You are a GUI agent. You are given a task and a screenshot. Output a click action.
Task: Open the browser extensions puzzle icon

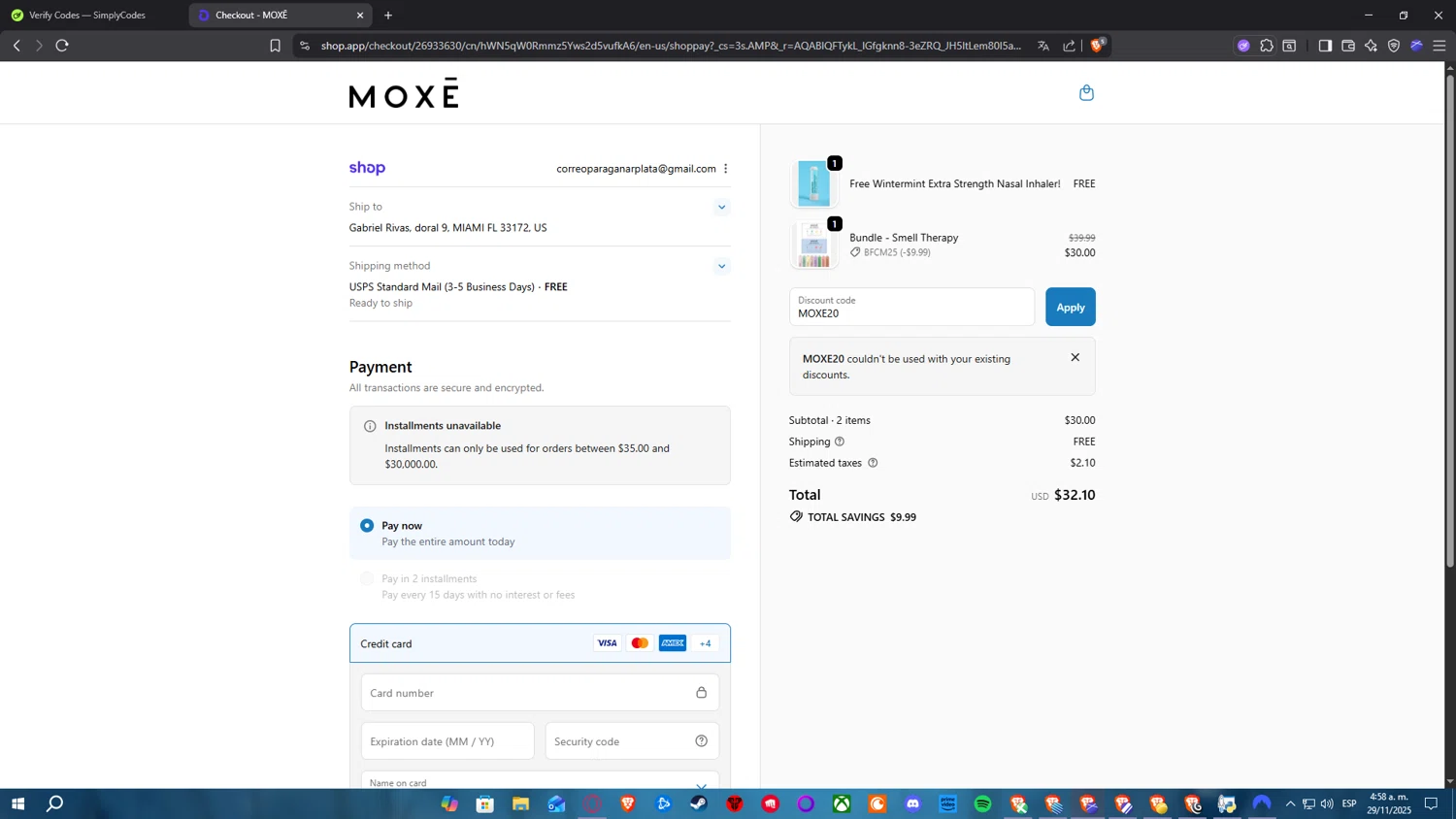[x=1267, y=46]
